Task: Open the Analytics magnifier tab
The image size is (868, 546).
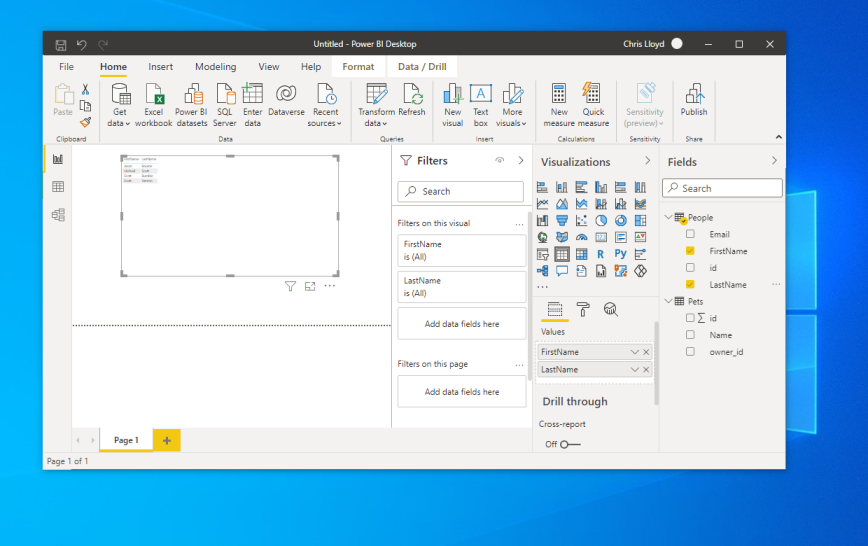Action: (x=611, y=310)
